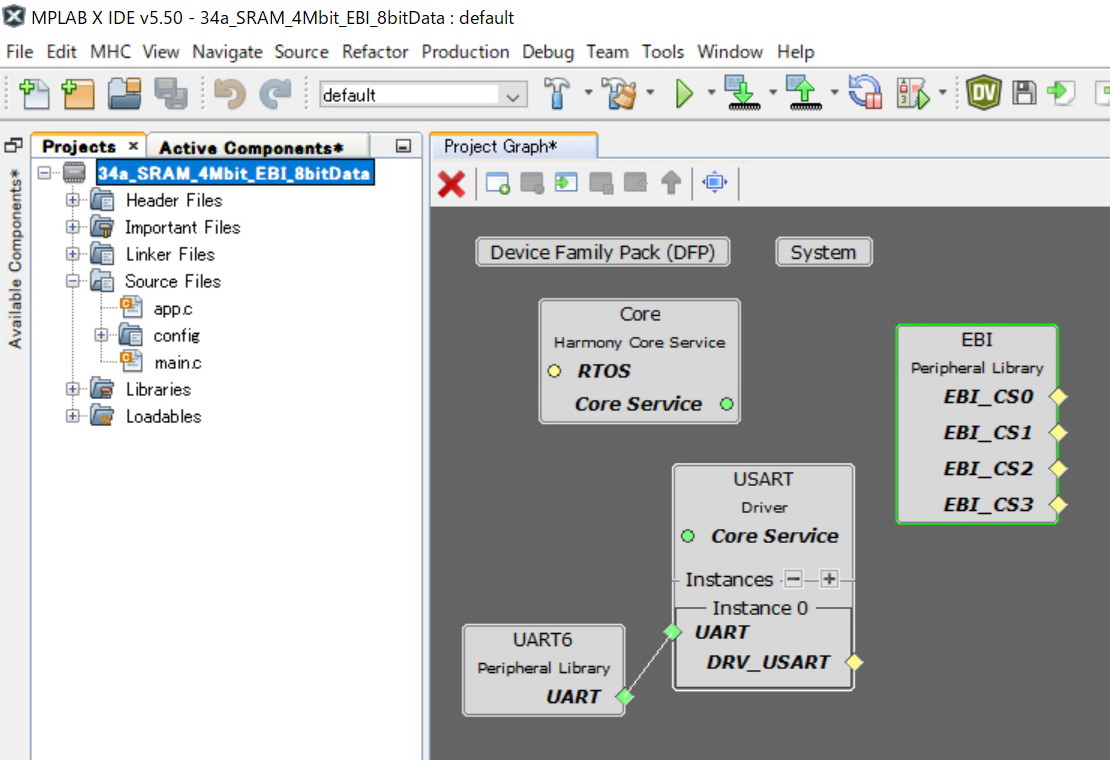Click the red X delete icon

pyautogui.click(x=451, y=184)
